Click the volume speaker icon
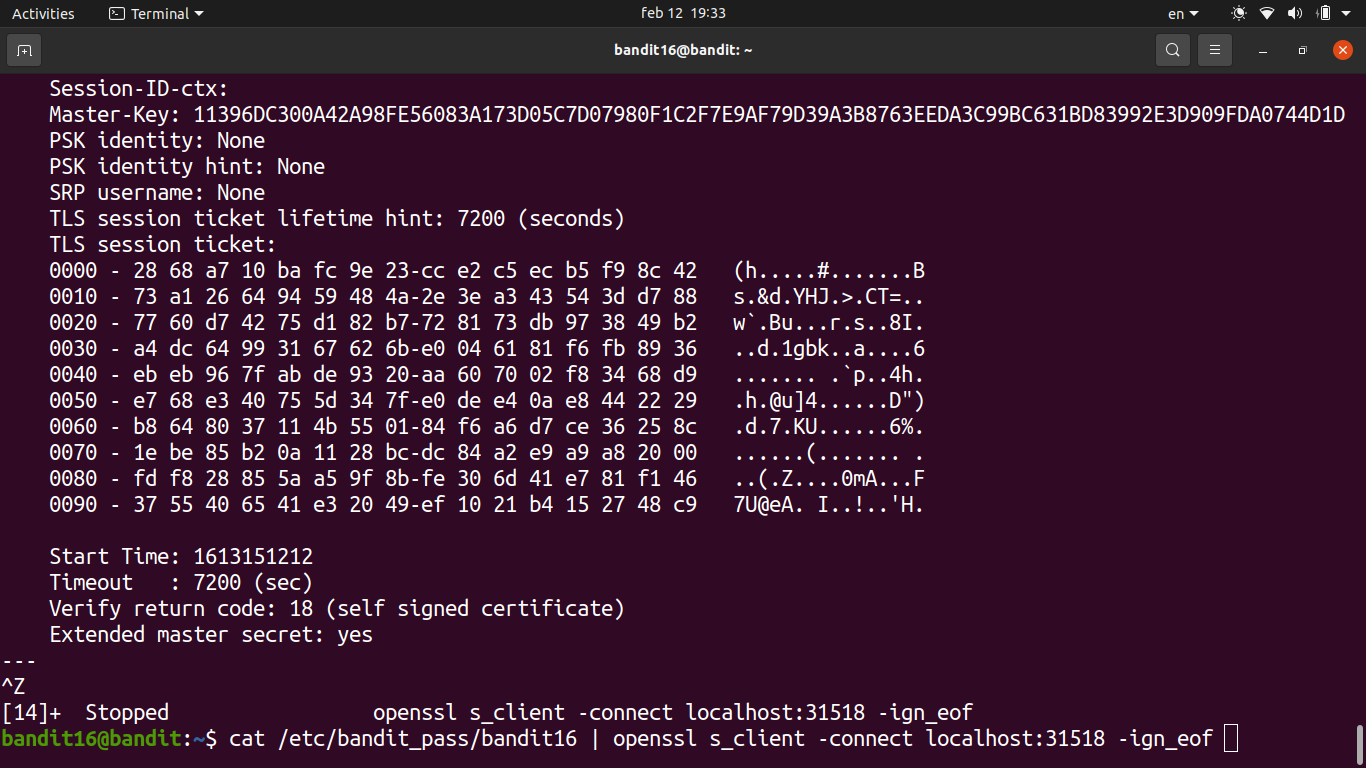Viewport: 1366px width, 768px height. tap(1295, 14)
